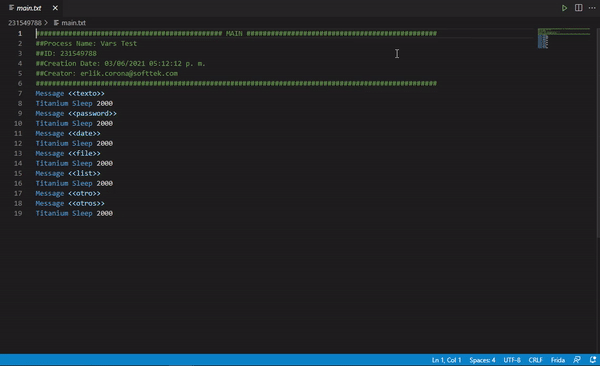Click the hash separator comment on line 6

[236, 83]
